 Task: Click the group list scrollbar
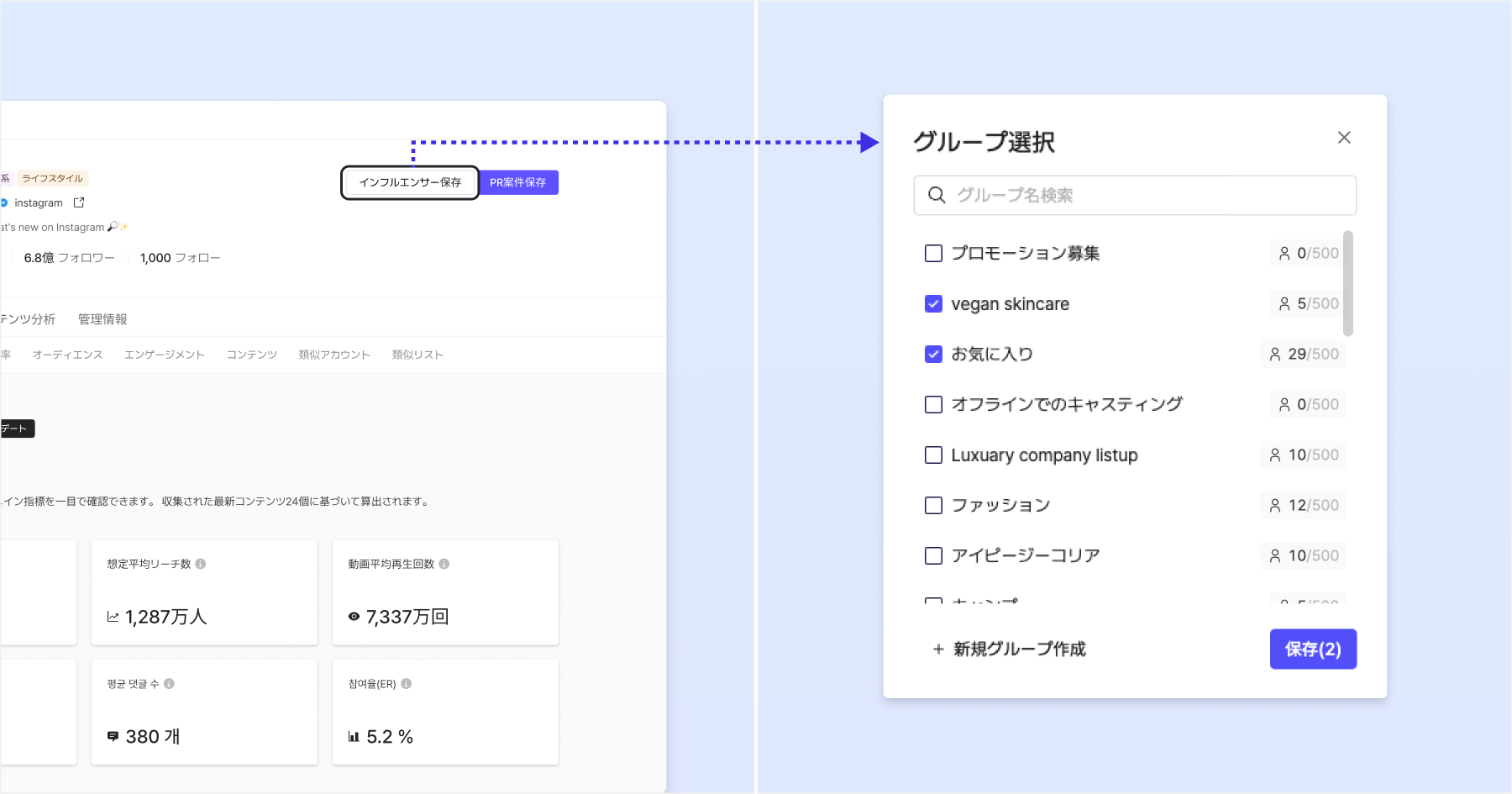(1348, 284)
